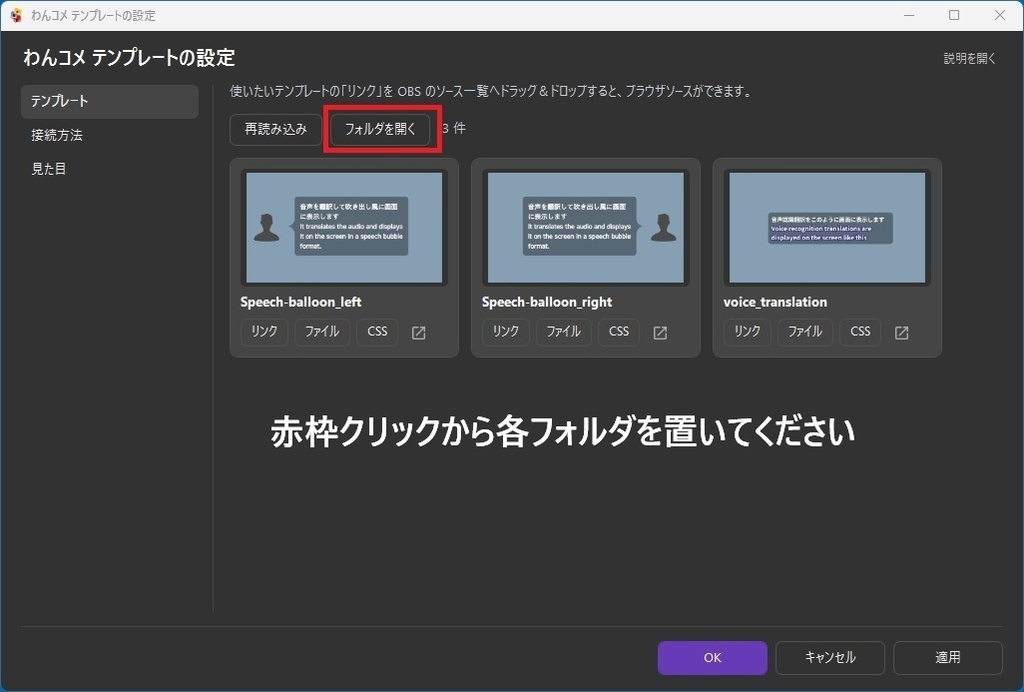Image resolution: width=1024 pixels, height=692 pixels.
Task: Open the 見た目 sidebar tab
Action: (x=110, y=169)
